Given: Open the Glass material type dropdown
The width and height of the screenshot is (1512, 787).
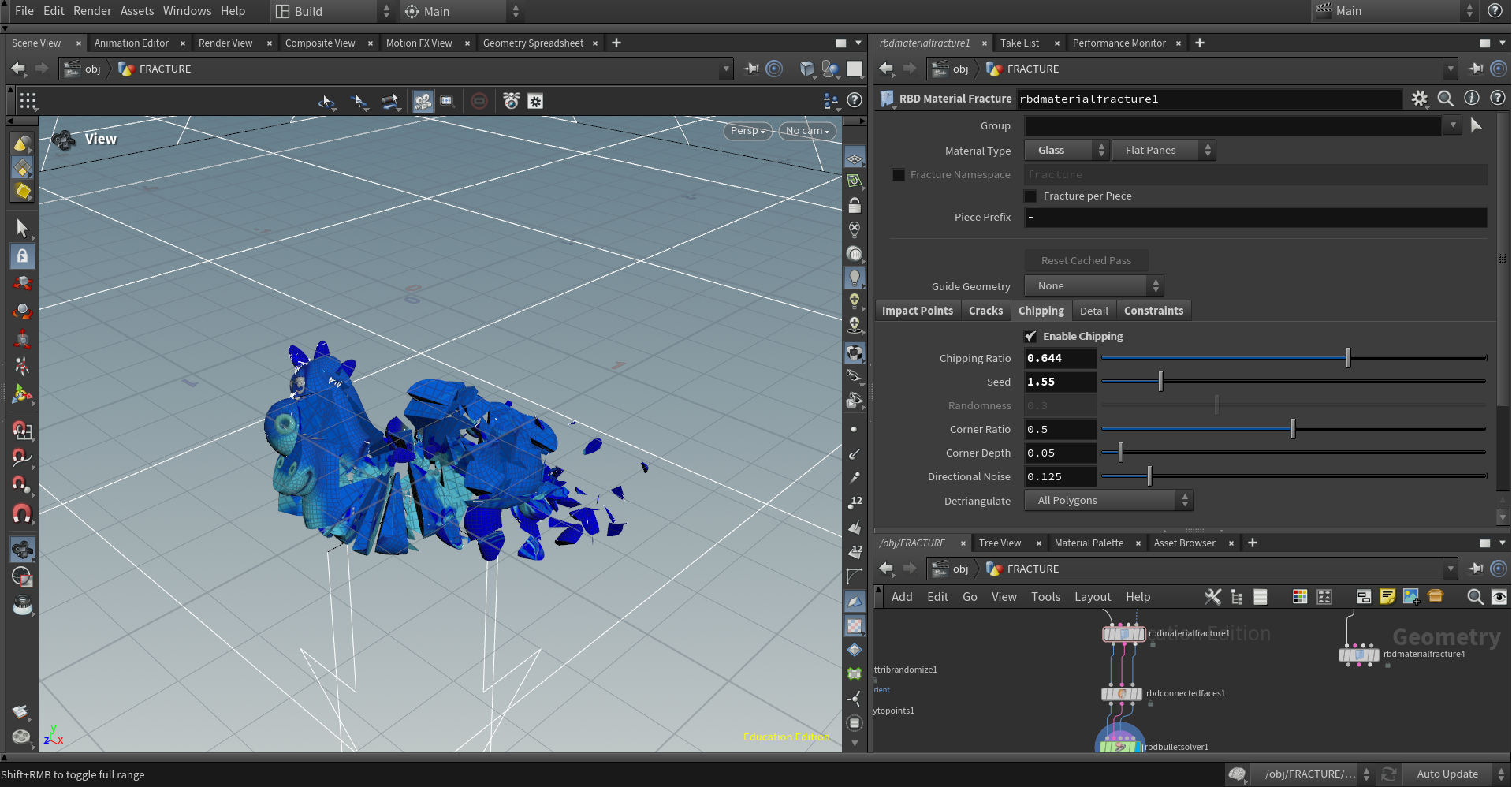Looking at the screenshot, I should (x=1067, y=150).
